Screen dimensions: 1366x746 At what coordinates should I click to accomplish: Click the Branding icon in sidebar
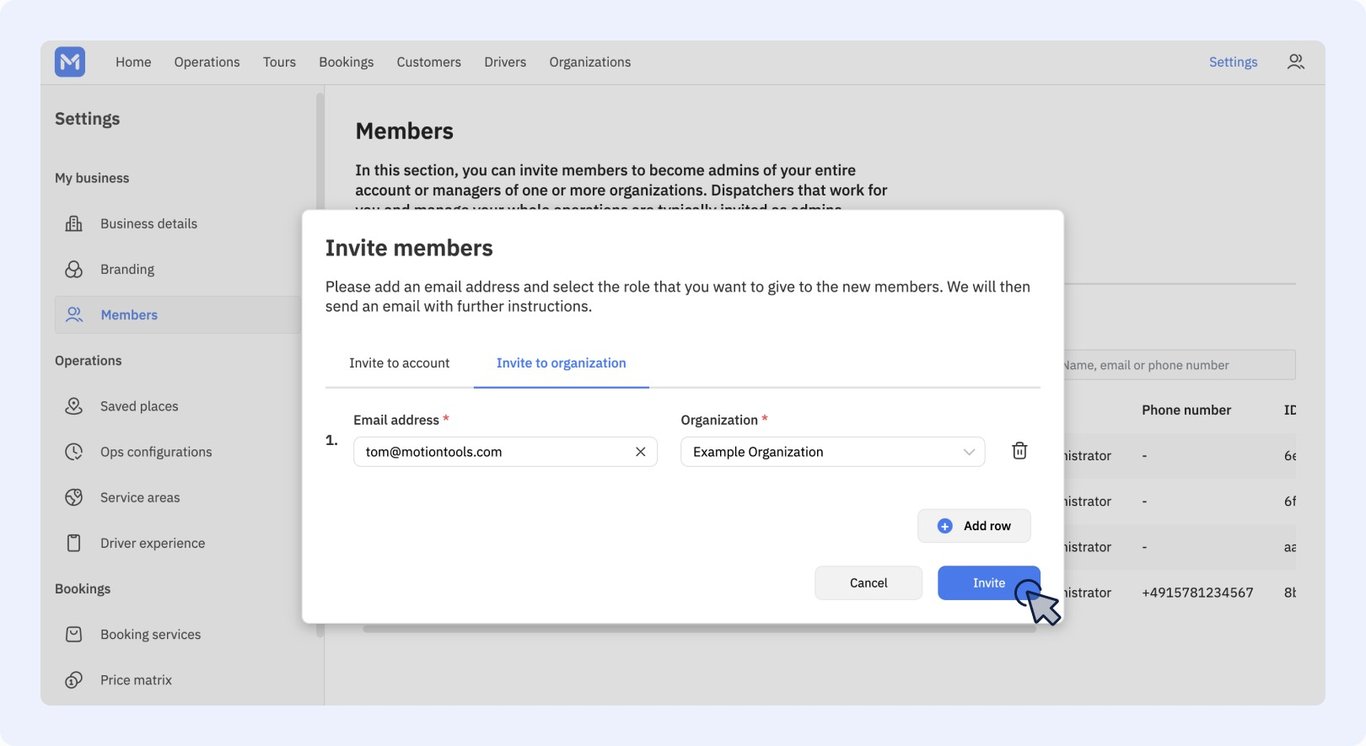point(74,269)
